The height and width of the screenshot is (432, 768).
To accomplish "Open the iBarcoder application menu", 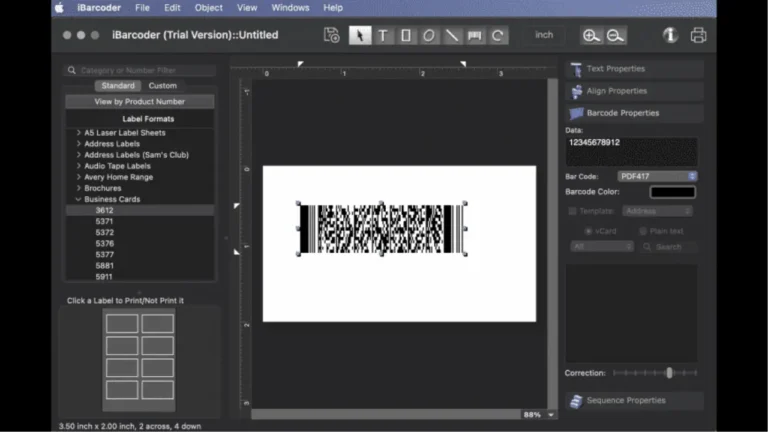I will point(98,8).
